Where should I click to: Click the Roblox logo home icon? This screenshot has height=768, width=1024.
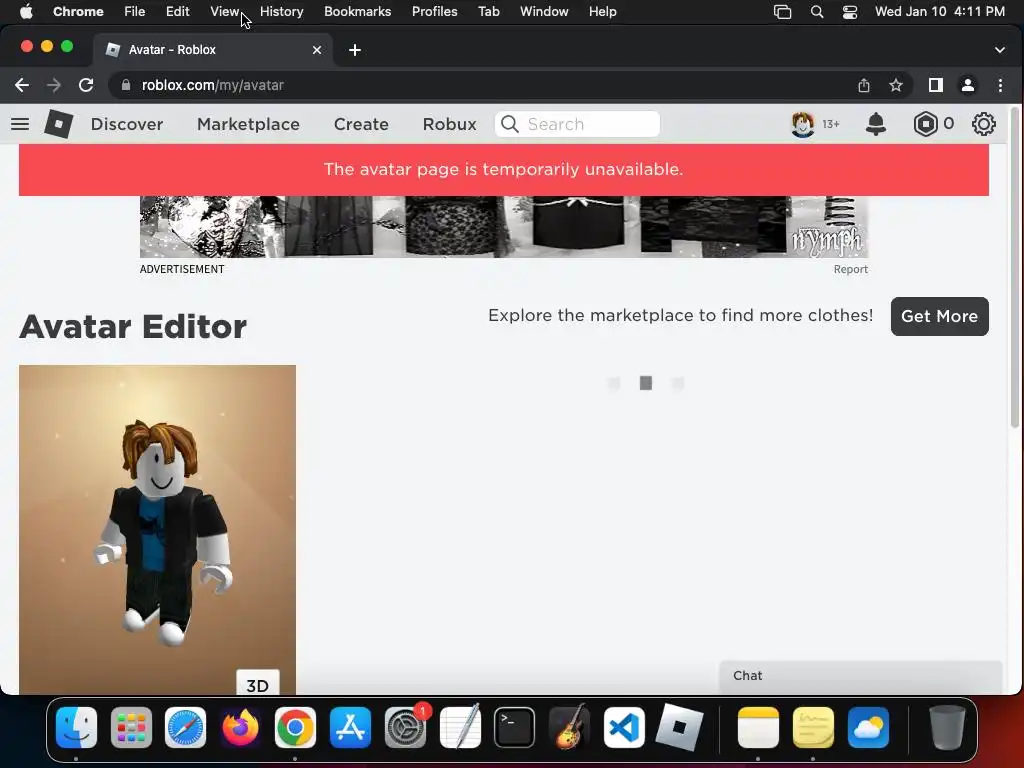pos(59,123)
